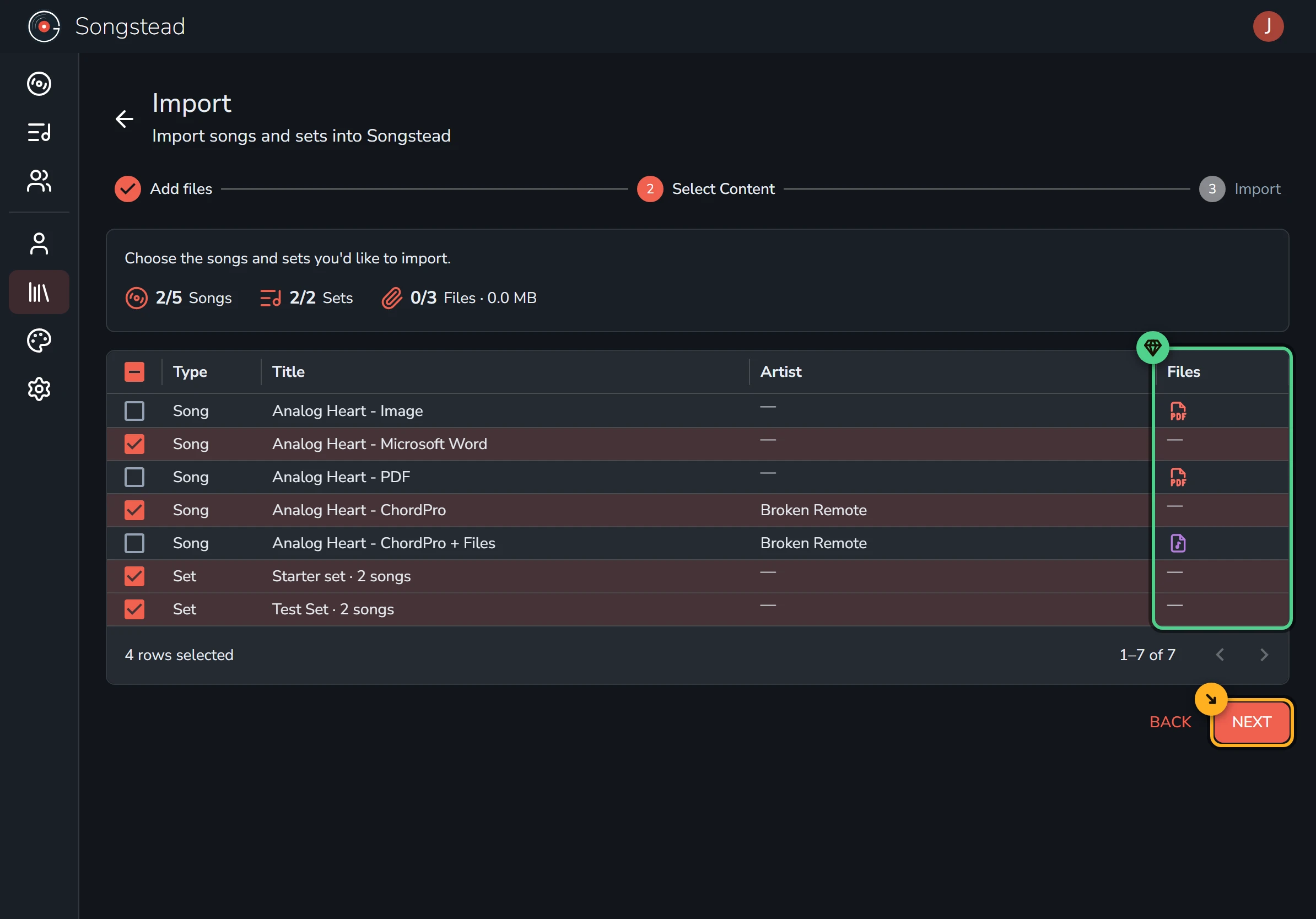
Task: Click the NEXT button
Action: (1251, 722)
